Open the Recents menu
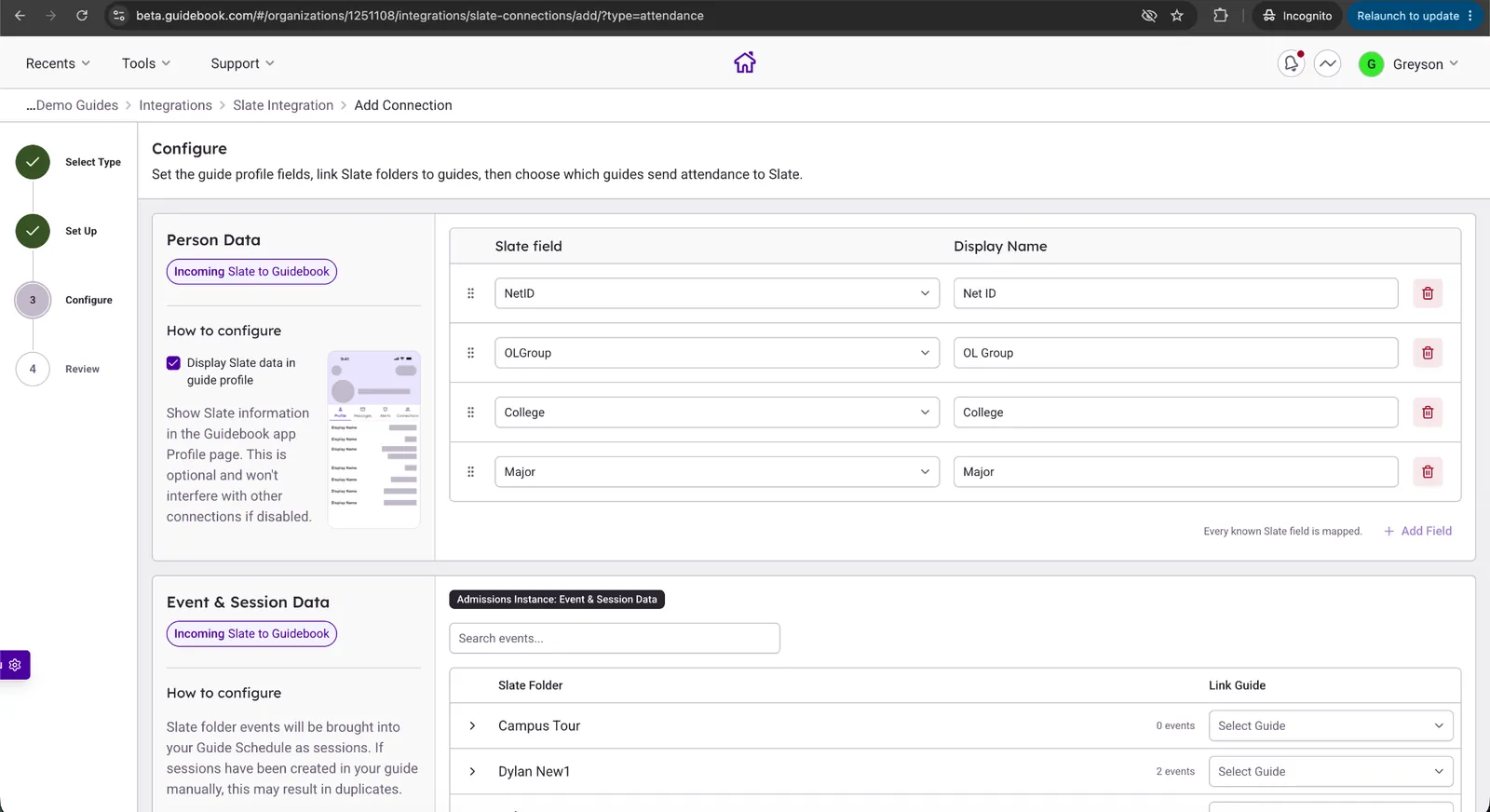 [x=58, y=63]
